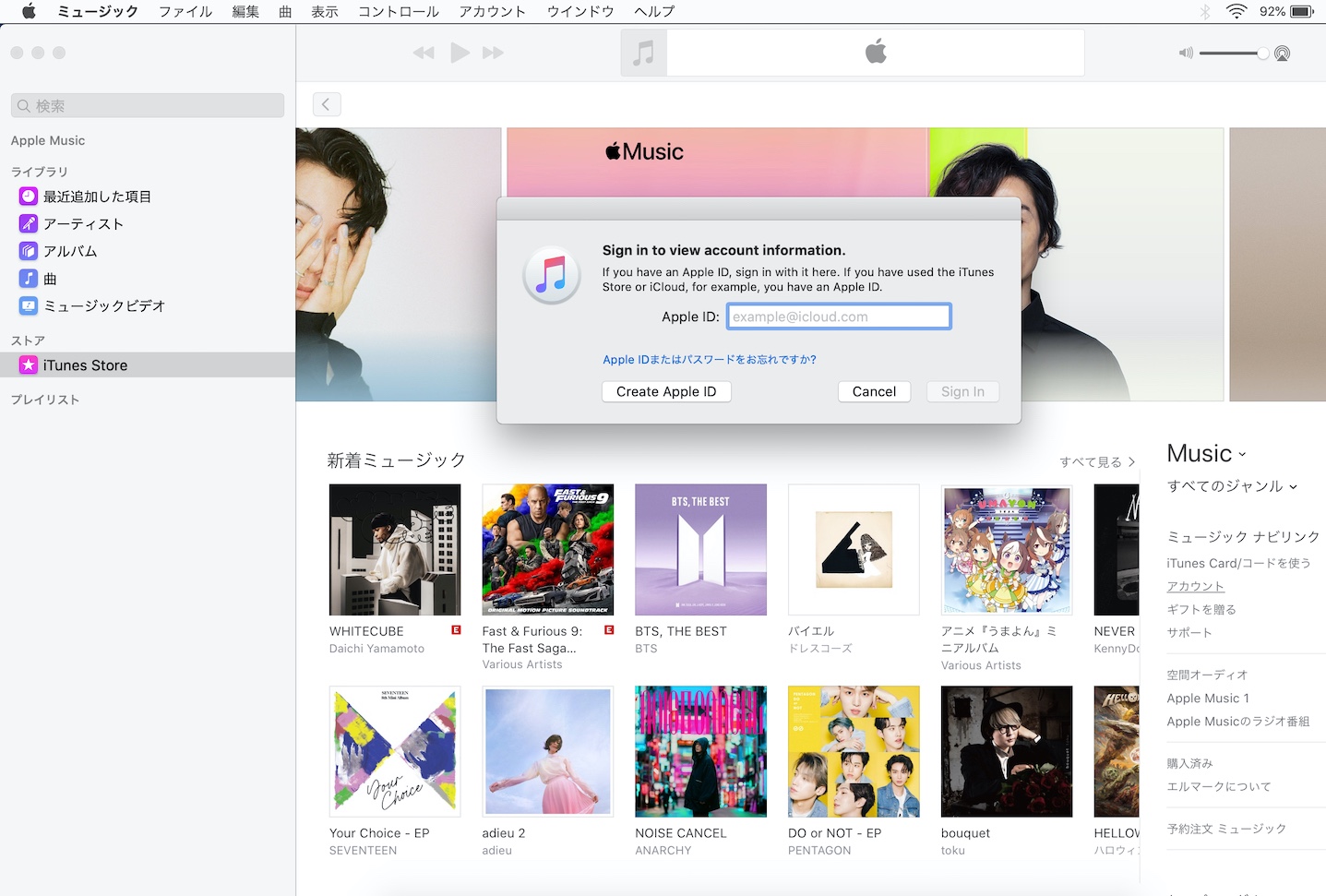Click the AirPlay output icon
Screen dimensions: 1326x896
tap(1282, 54)
